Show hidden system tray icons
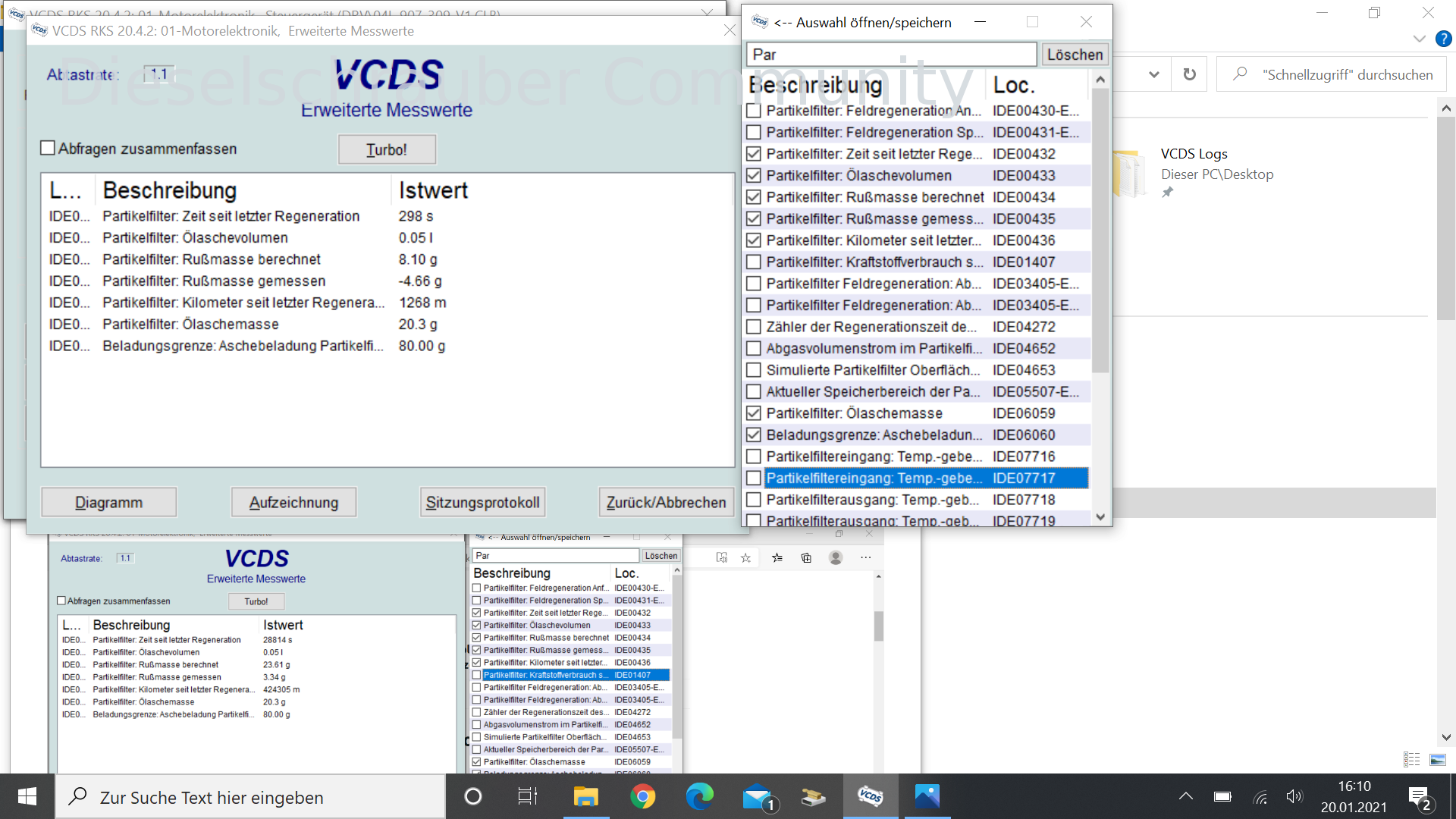The height and width of the screenshot is (819, 1456). click(x=1186, y=796)
